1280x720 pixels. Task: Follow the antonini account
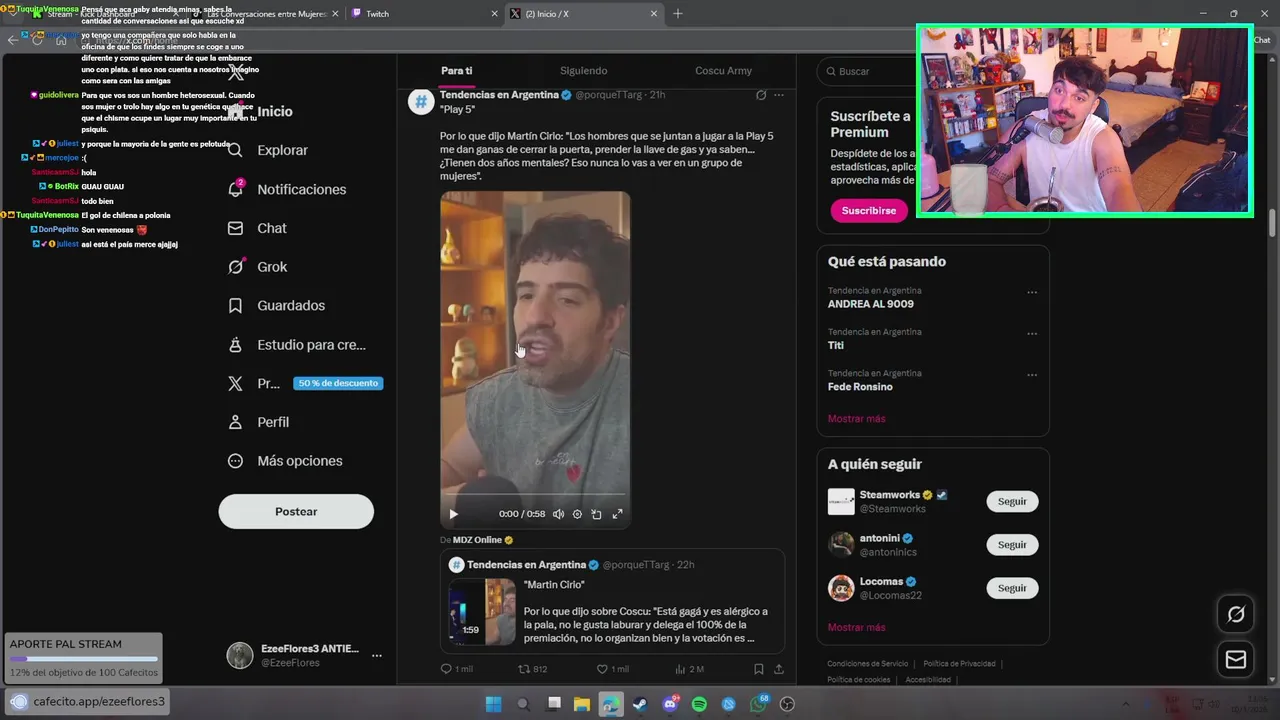[1012, 545]
